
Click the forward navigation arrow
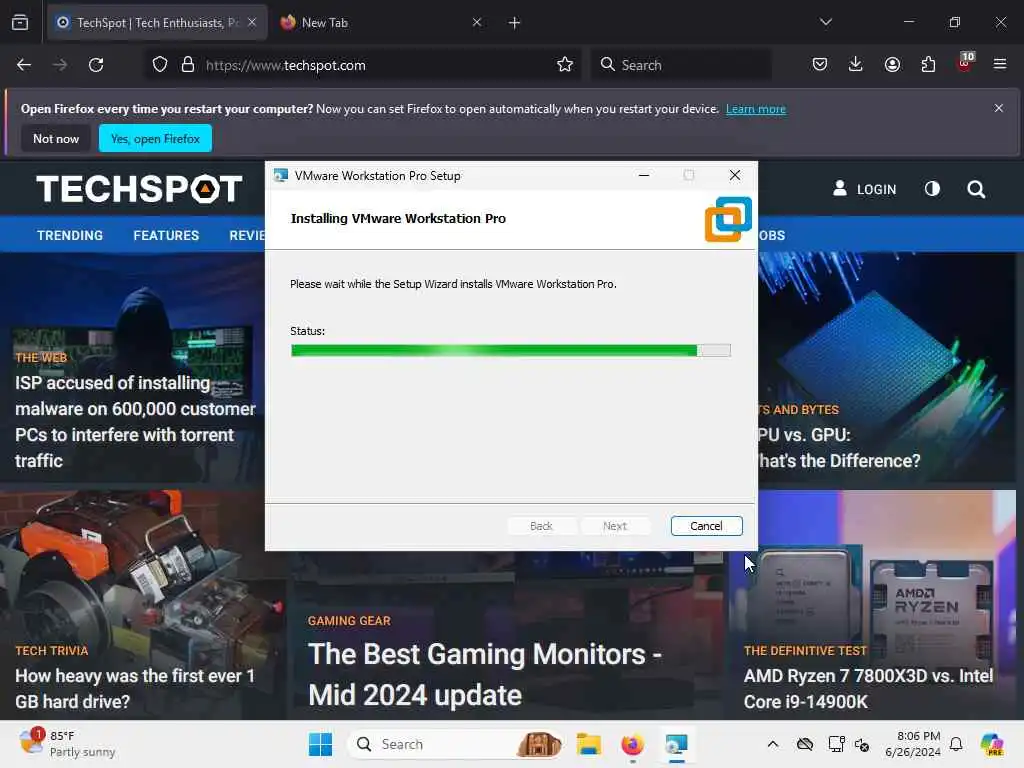coord(60,65)
